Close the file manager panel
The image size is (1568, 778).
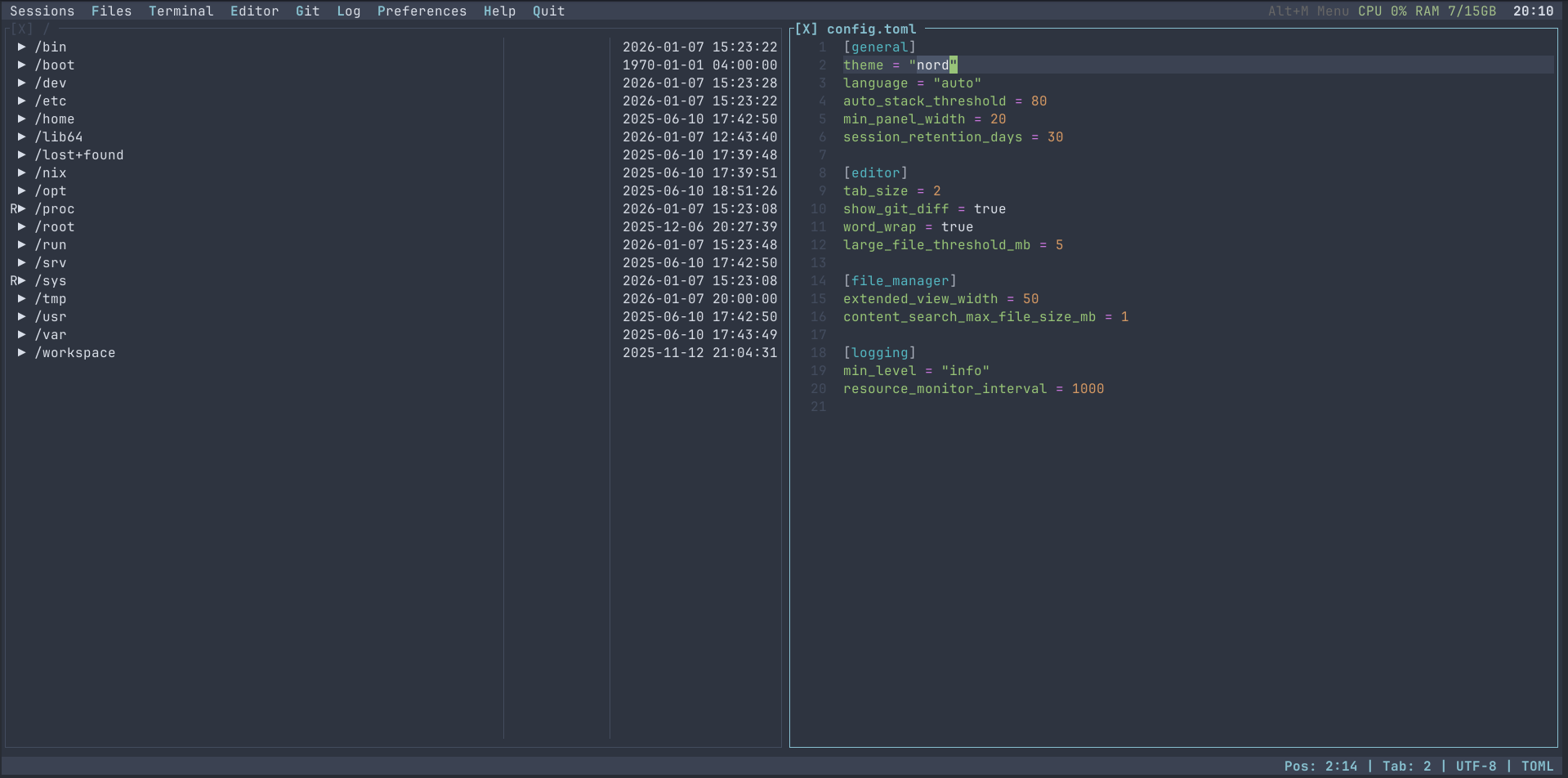tap(21, 29)
